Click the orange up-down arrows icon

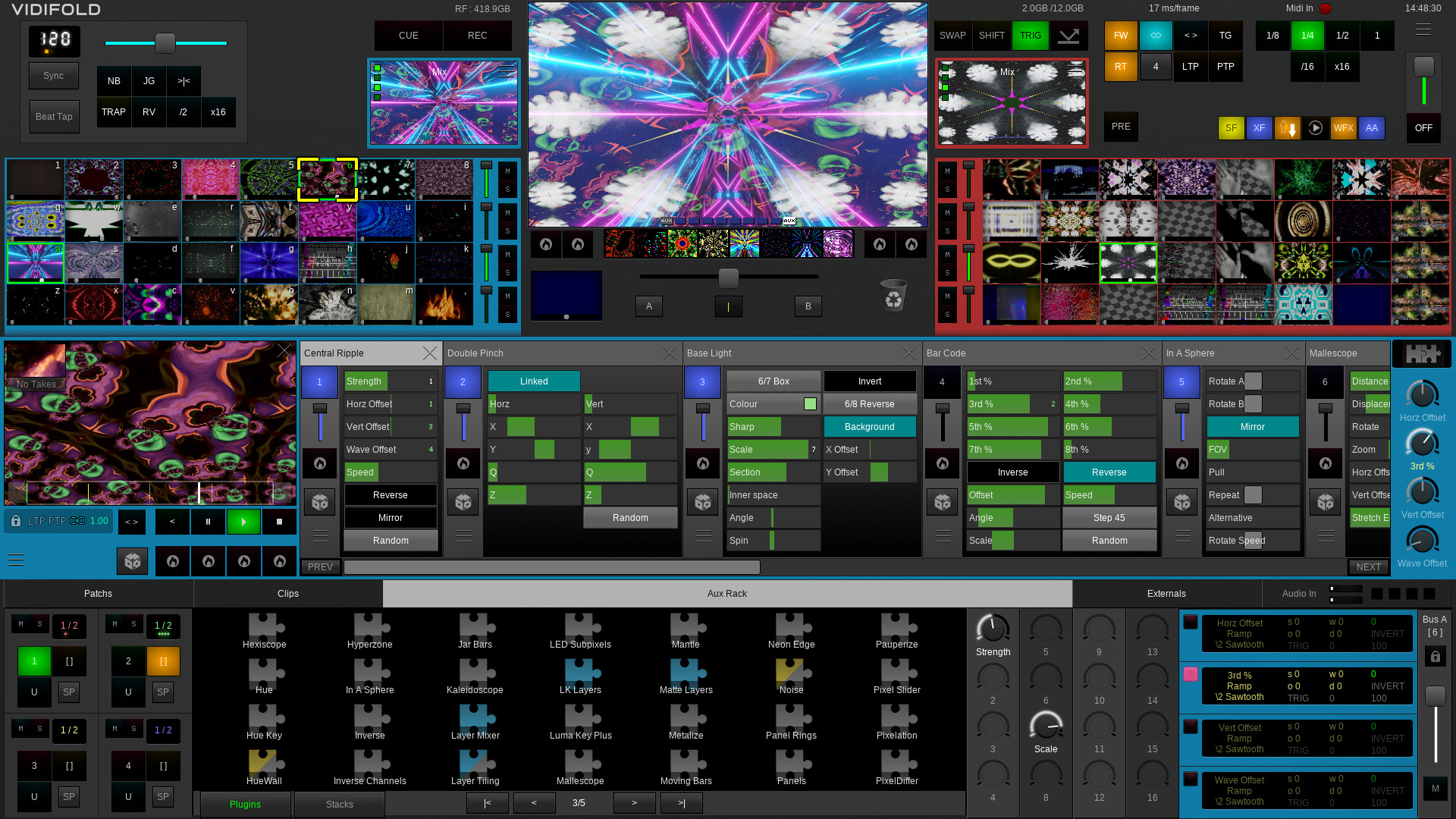[1287, 128]
